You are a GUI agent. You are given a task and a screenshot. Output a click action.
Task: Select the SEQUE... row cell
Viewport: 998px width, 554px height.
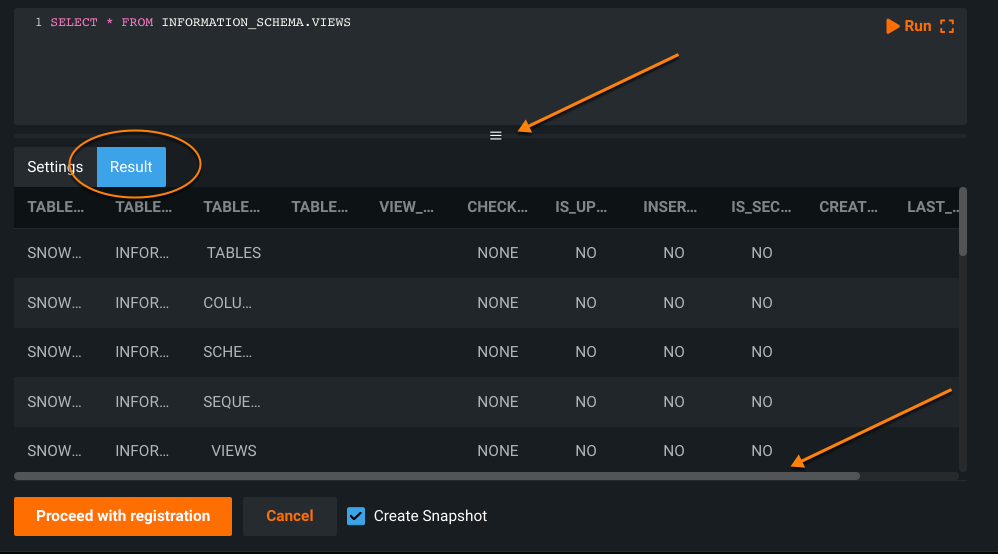(232, 402)
